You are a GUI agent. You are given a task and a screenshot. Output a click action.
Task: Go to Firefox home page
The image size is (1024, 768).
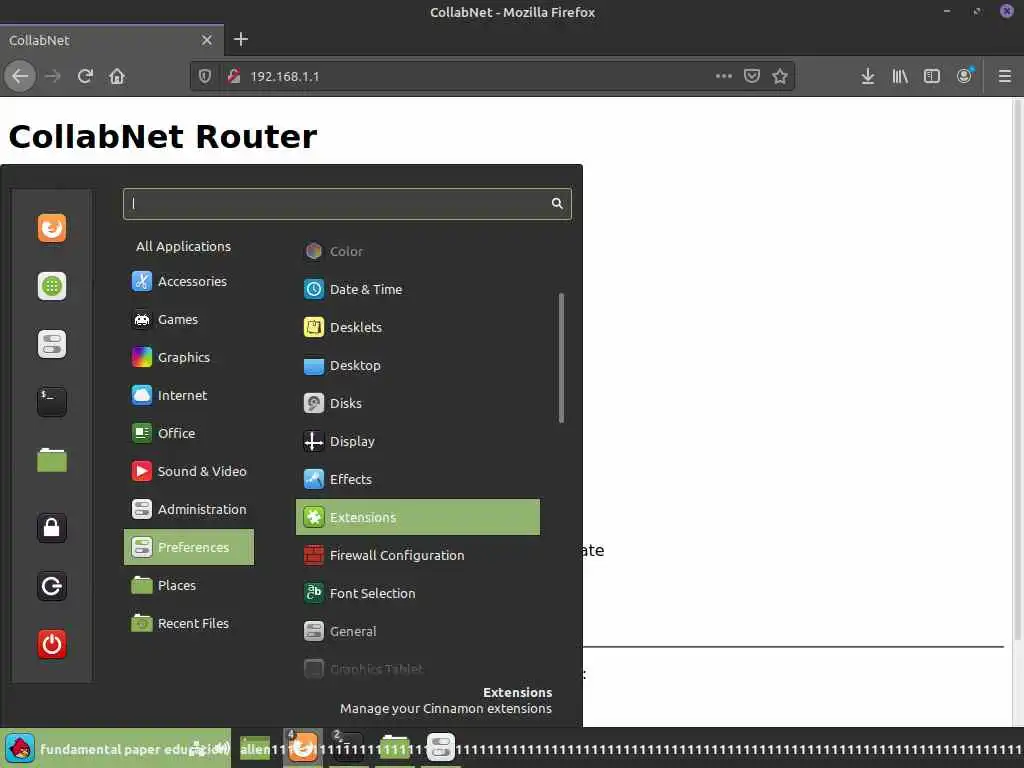coord(117,76)
